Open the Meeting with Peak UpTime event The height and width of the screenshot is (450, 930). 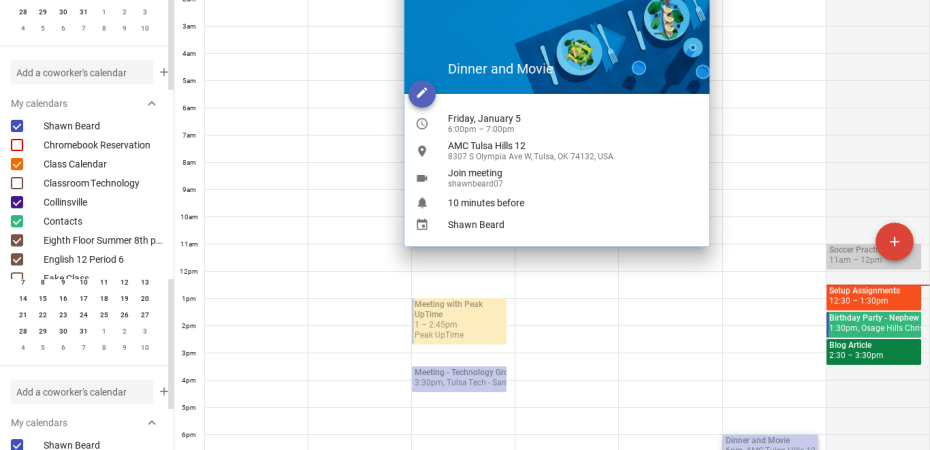459,320
